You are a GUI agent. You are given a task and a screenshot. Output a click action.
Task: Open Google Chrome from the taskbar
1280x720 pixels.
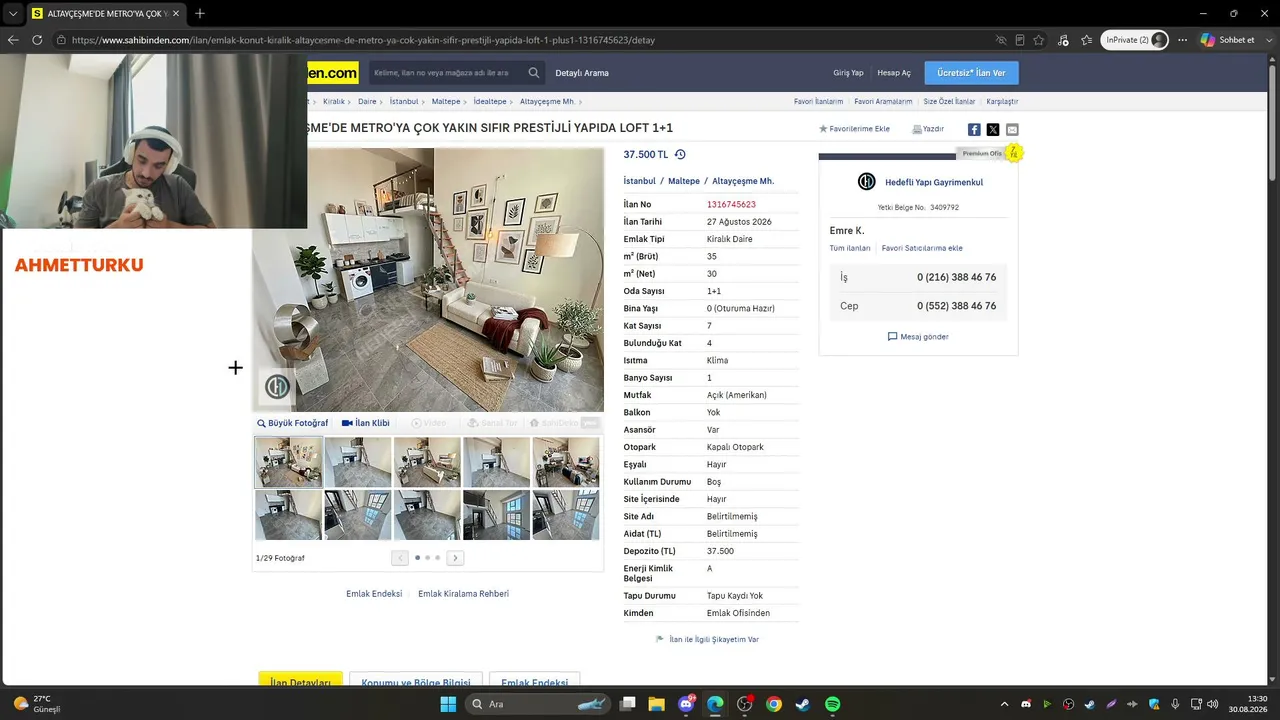click(774, 704)
